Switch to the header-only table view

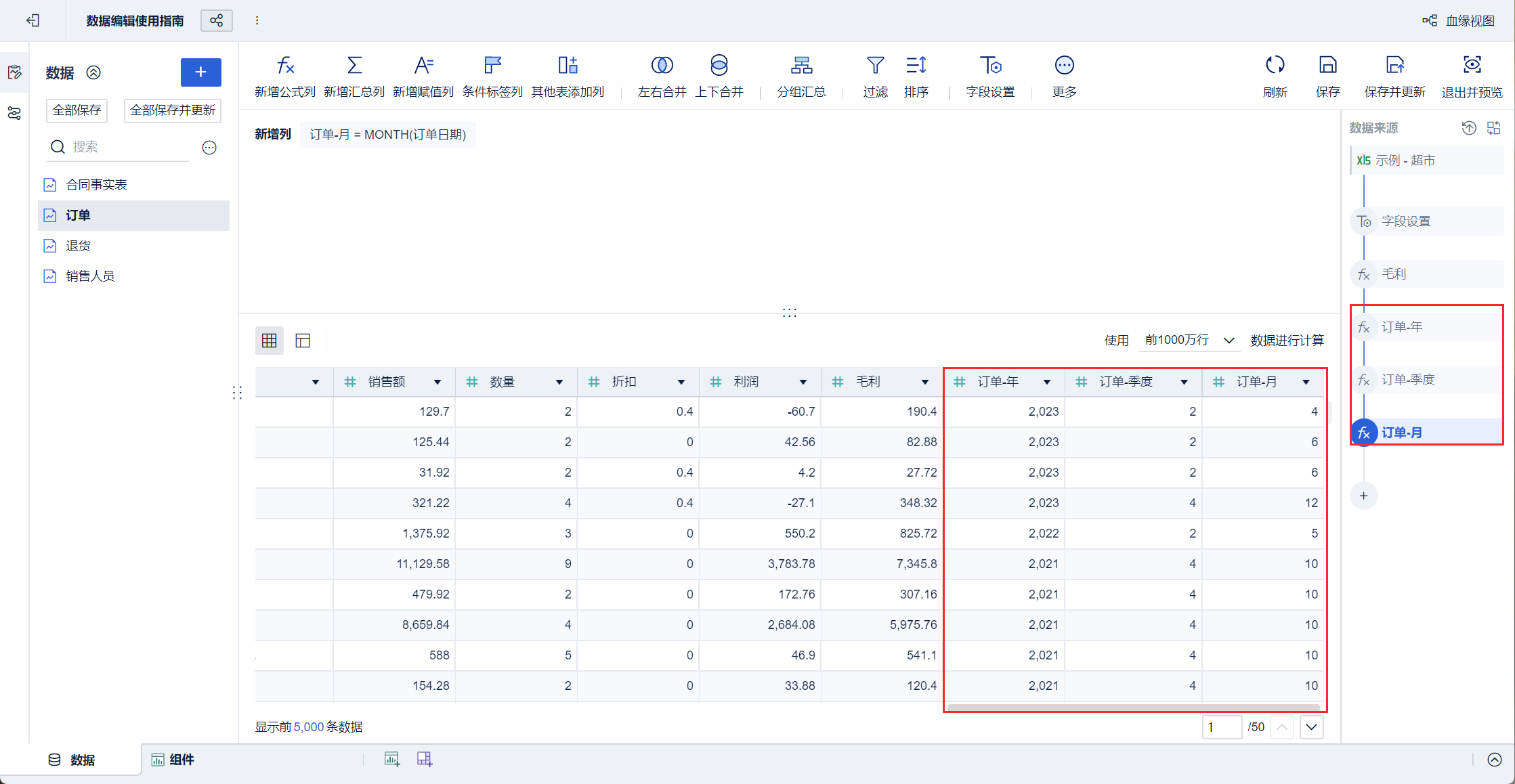pyautogui.click(x=303, y=341)
